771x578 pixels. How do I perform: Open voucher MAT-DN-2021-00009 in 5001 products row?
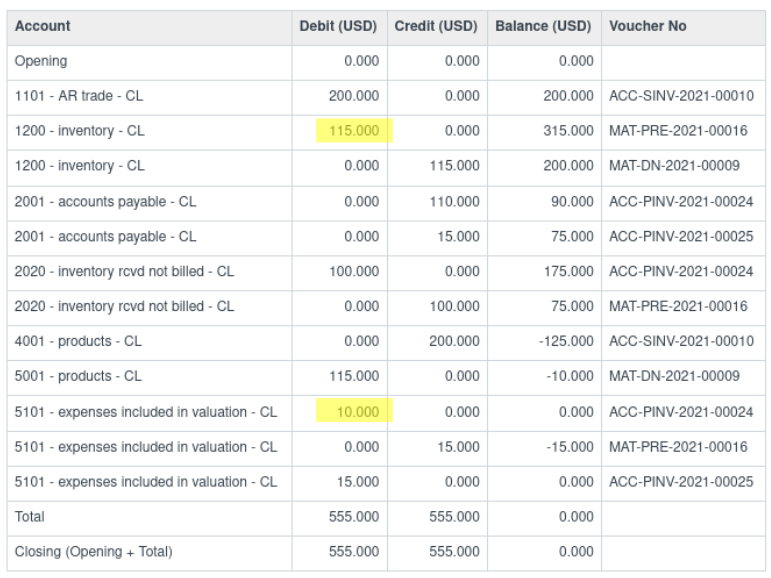[674, 376]
